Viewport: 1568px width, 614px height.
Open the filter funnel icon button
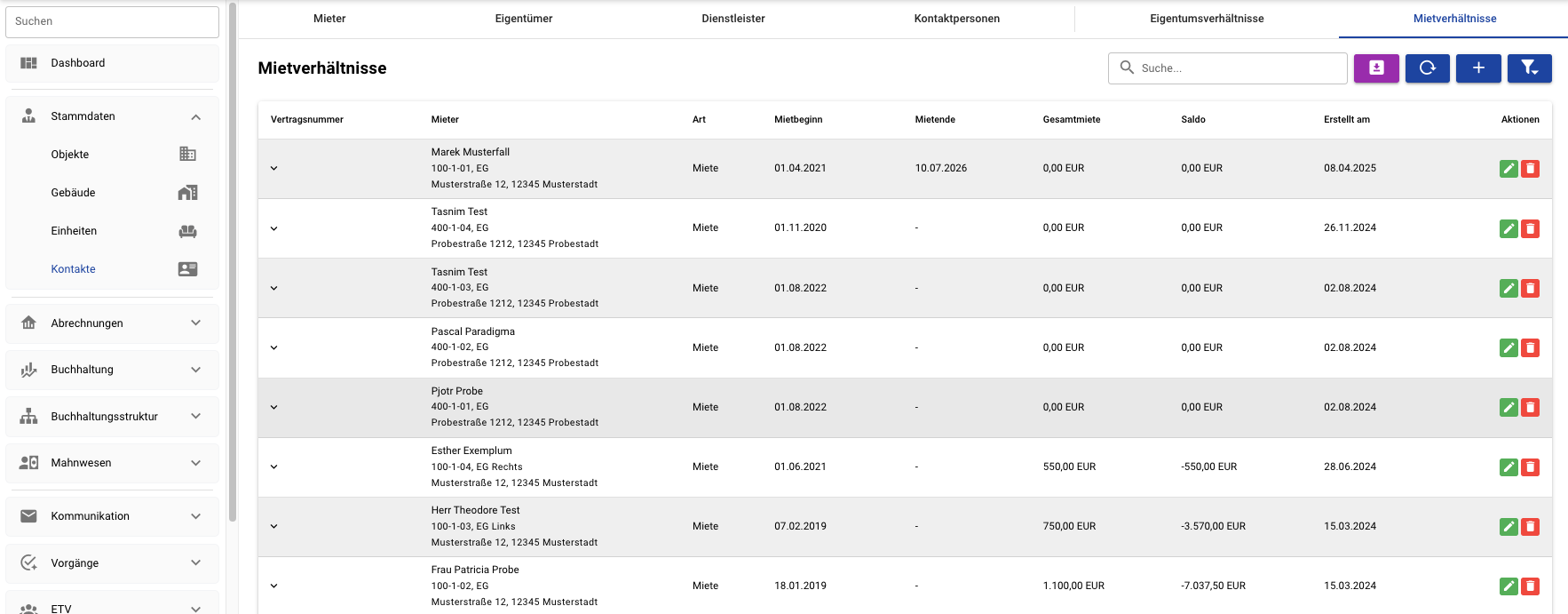click(1530, 68)
